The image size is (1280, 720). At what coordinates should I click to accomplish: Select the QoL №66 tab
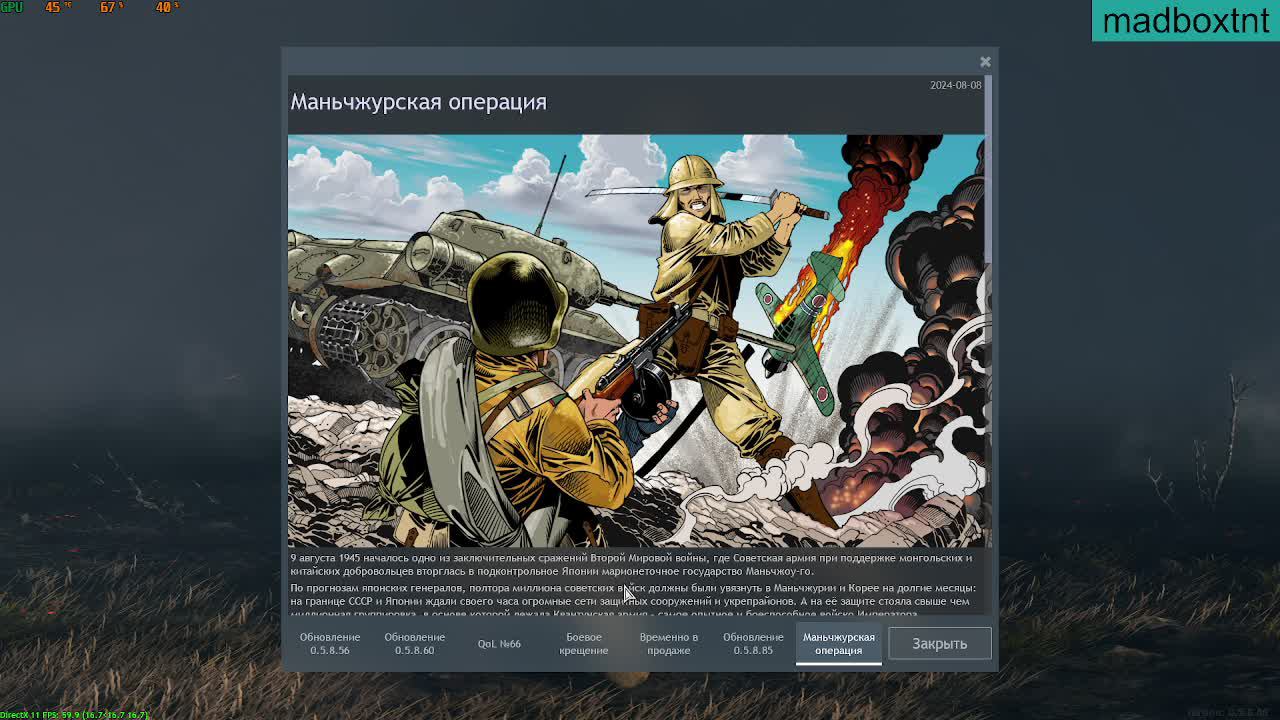click(x=499, y=644)
